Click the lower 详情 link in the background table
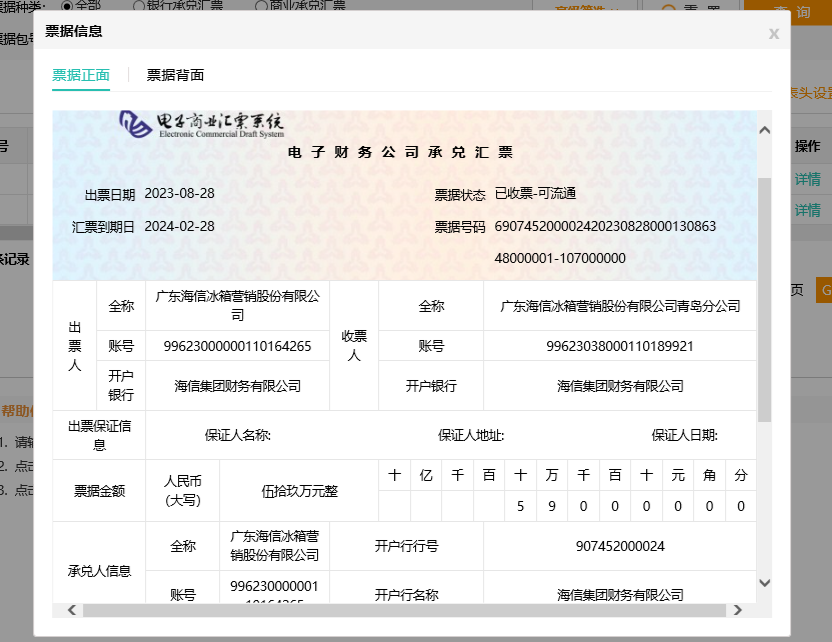The height and width of the screenshot is (642, 832). (x=808, y=211)
